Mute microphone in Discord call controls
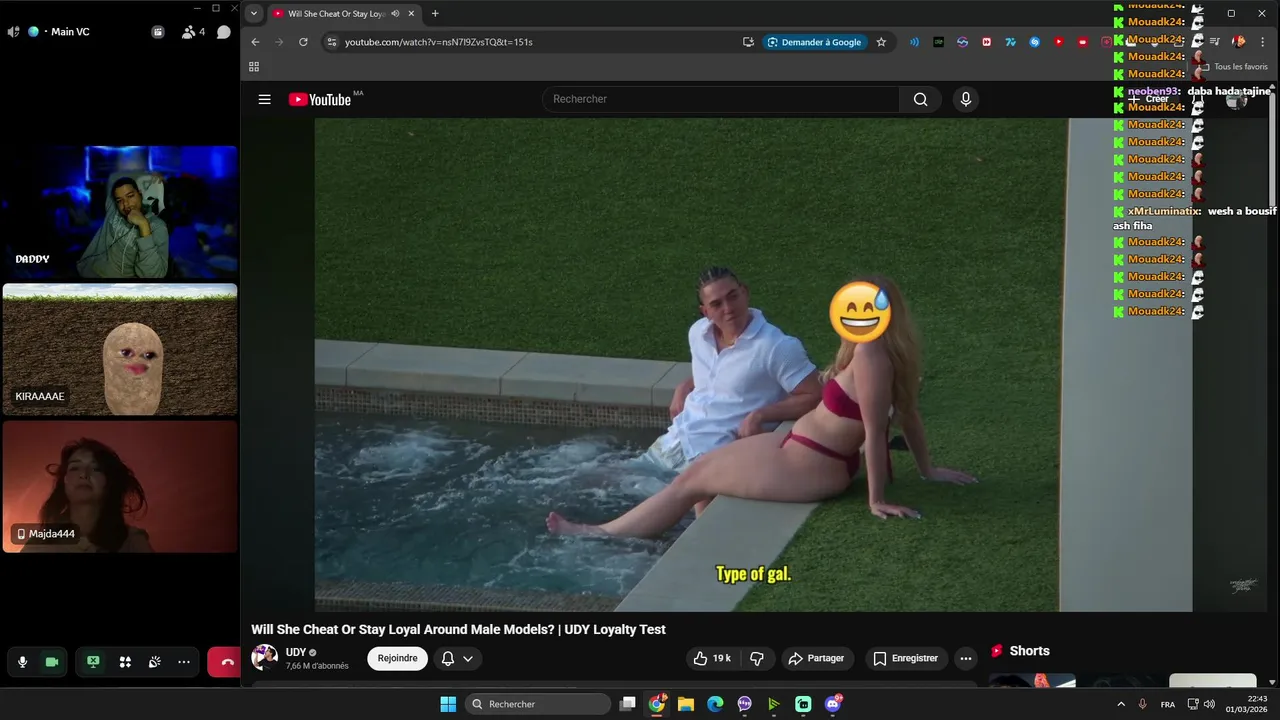Viewport: 1280px width, 720px height. coord(22,662)
